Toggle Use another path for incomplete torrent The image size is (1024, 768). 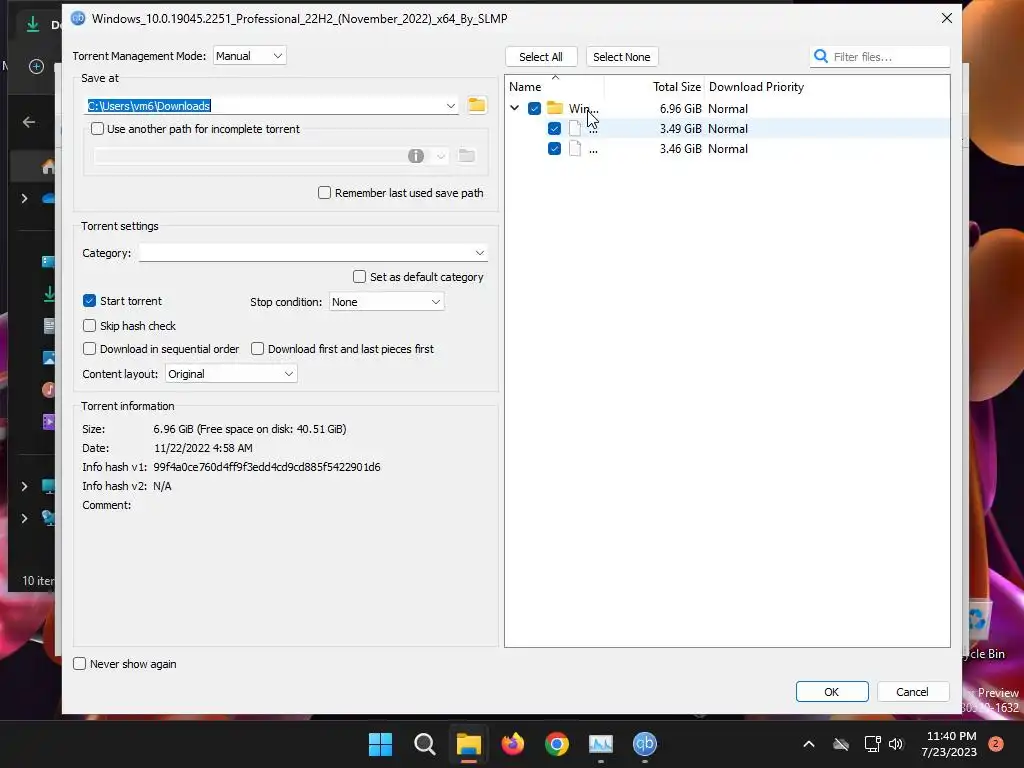click(97, 129)
